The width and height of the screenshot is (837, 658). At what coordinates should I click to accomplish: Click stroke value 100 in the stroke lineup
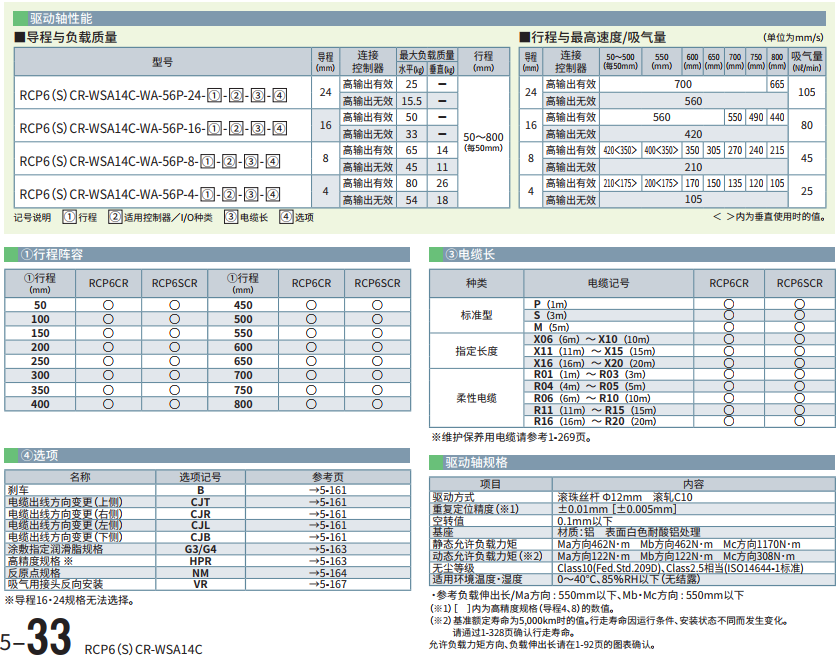tap(40, 319)
